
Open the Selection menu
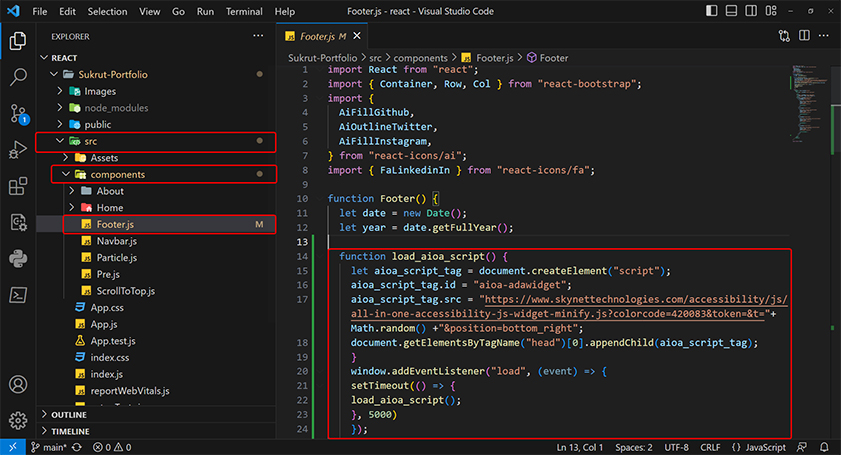107,11
